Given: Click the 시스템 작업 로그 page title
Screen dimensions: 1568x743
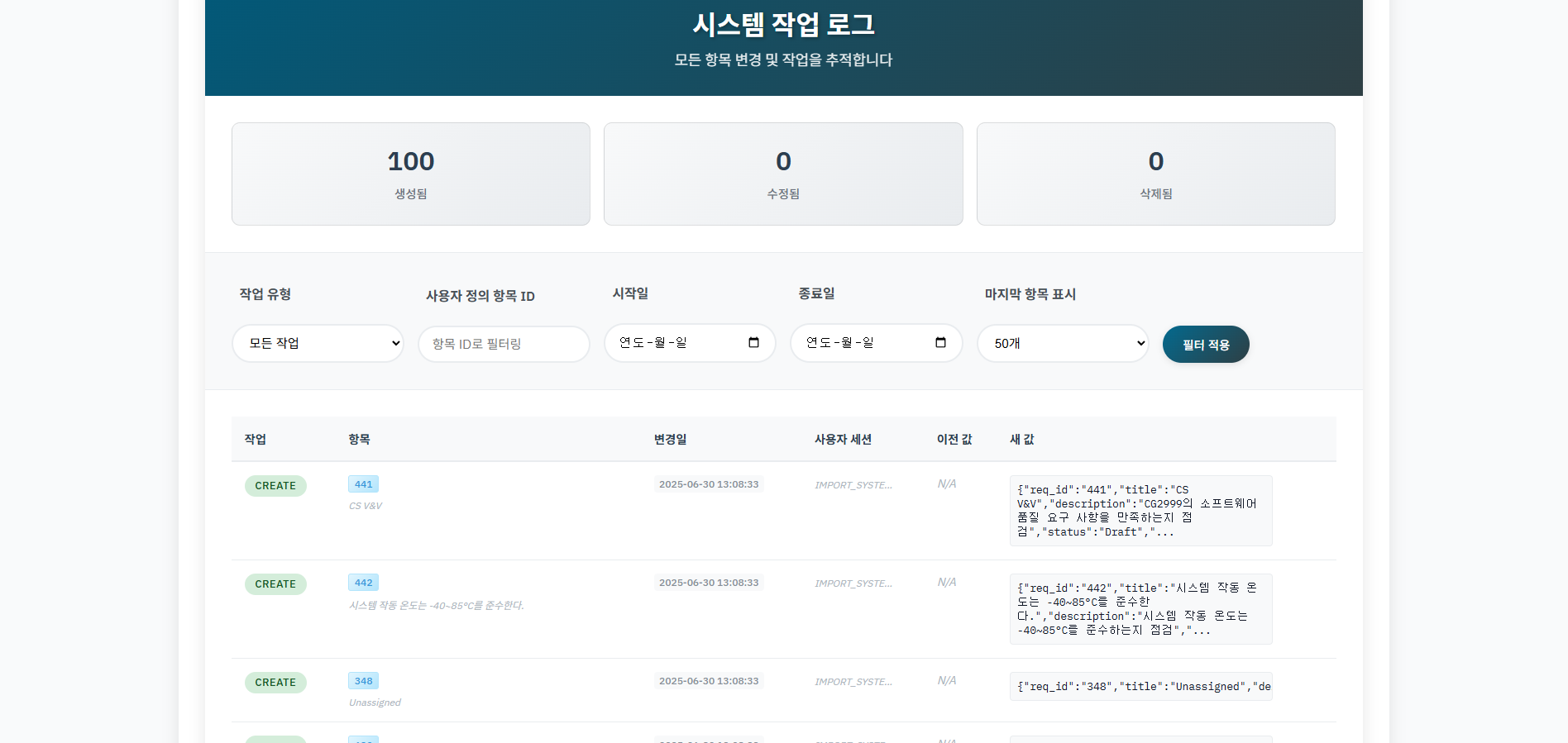Looking at the screenshot, I should point(783,24).
